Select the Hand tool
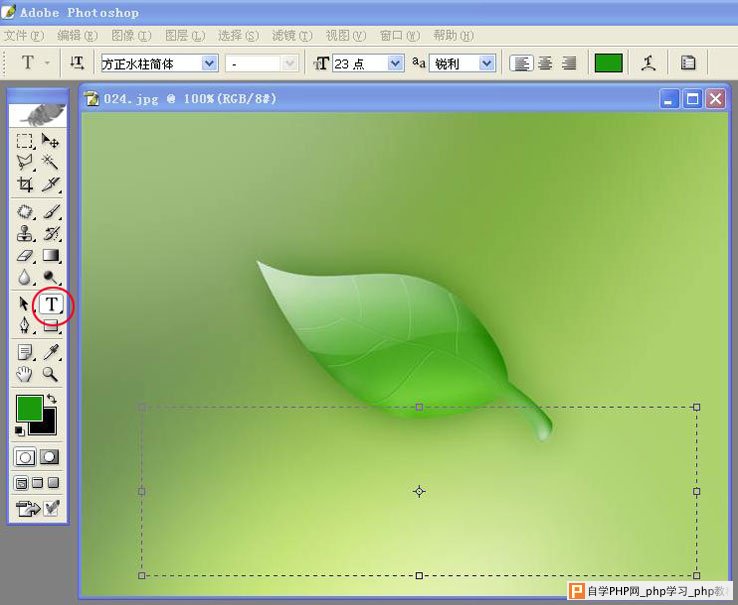Screen dimensions: 738x605 pyautogui.click(x=24, y=374)
